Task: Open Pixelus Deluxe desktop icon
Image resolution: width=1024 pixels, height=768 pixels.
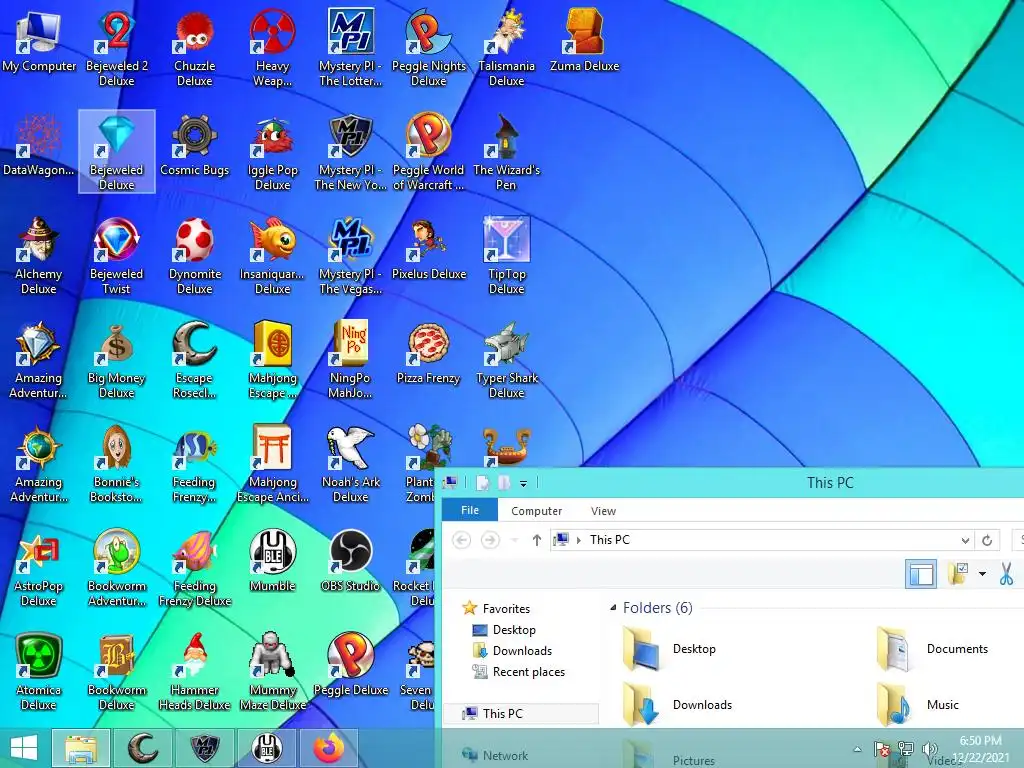Action: (428, 249)
